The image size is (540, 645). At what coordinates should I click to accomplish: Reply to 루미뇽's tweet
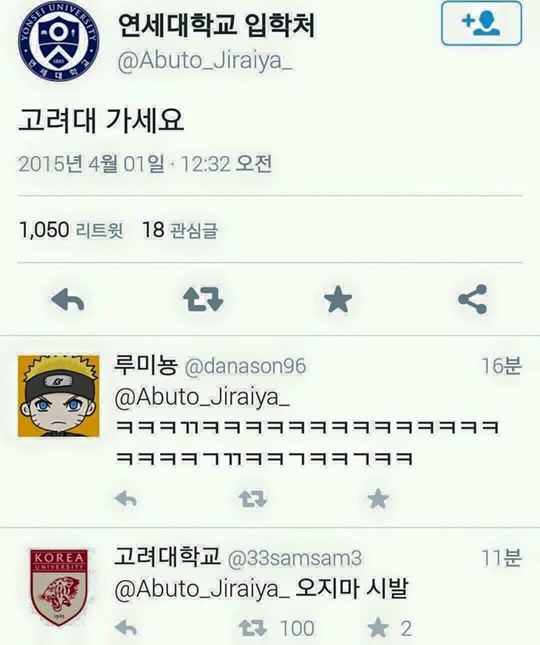click(126, 499)
